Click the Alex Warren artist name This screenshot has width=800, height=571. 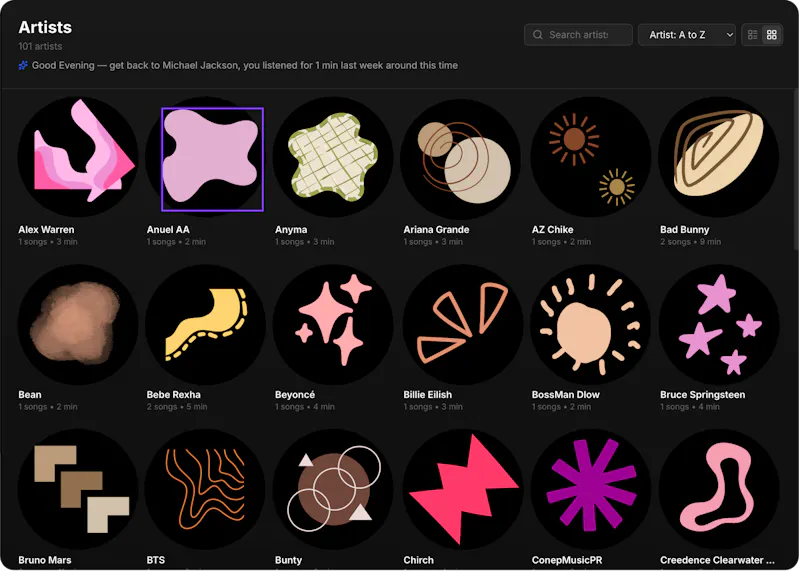pos(46,230)
